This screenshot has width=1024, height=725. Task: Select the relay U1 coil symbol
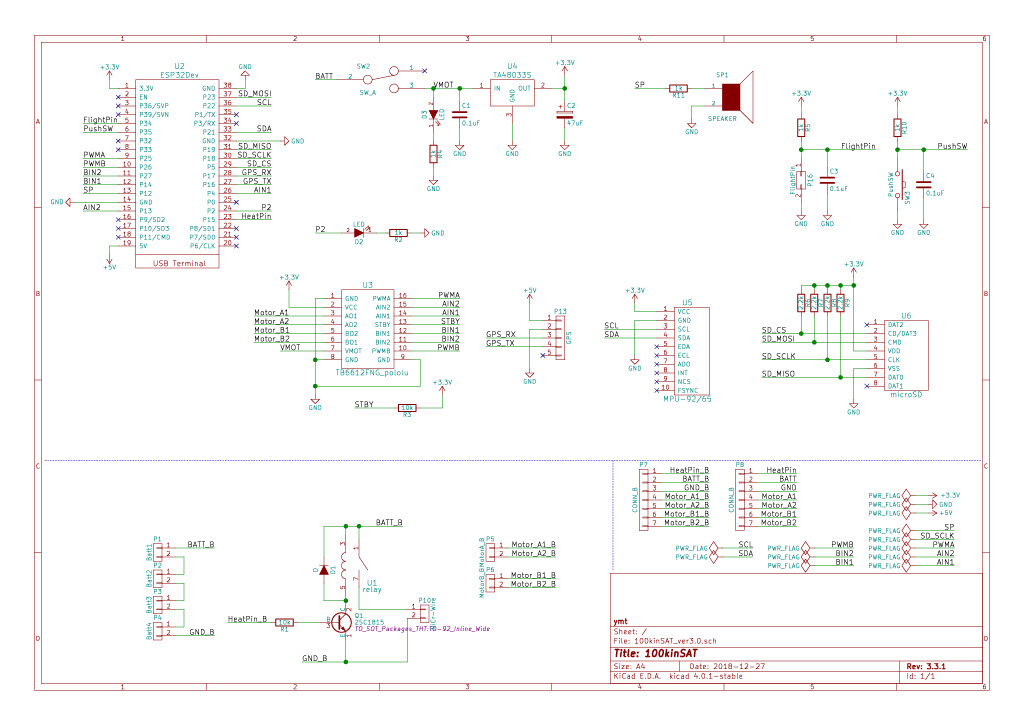[x=343, y=572]
